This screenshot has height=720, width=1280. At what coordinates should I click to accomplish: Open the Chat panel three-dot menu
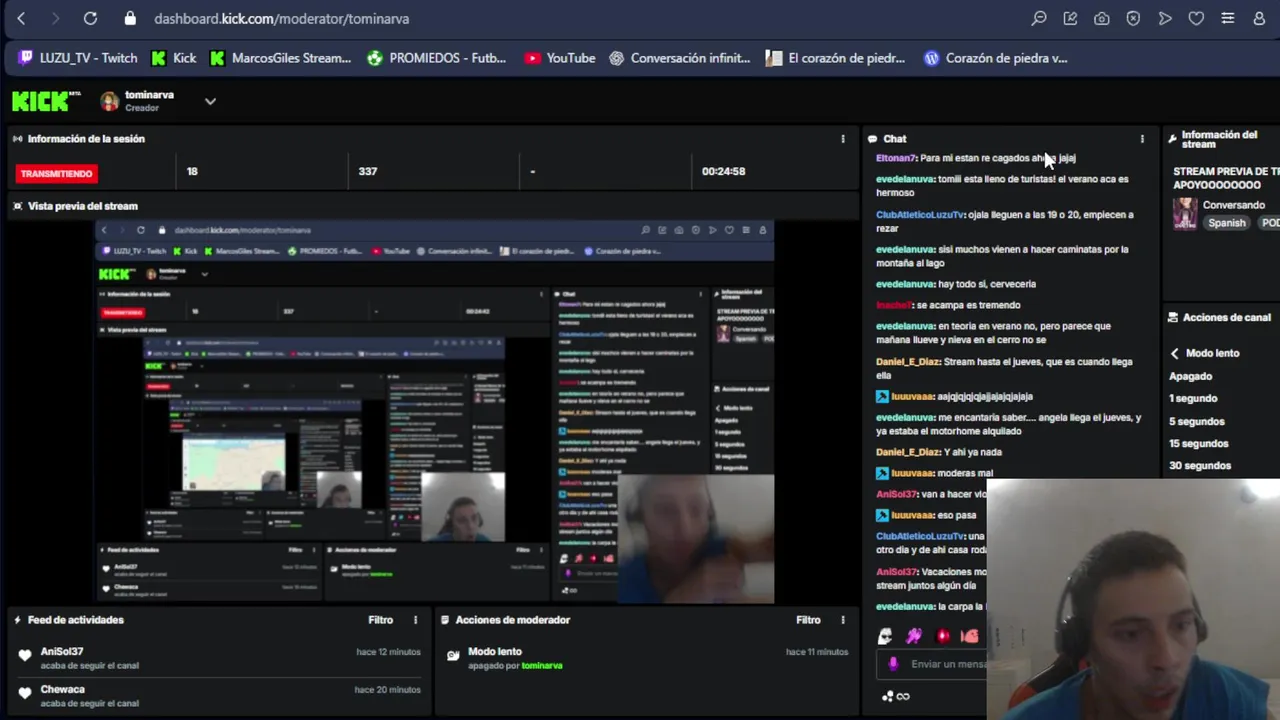point(1142,139)
